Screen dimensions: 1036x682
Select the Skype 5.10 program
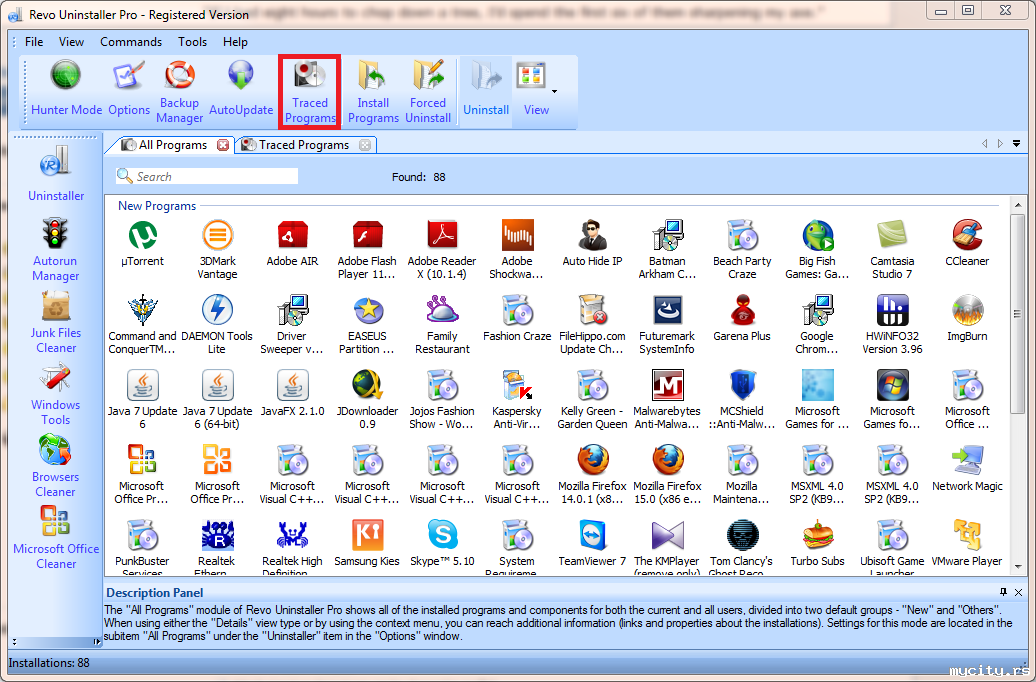(x=442, y=543)
